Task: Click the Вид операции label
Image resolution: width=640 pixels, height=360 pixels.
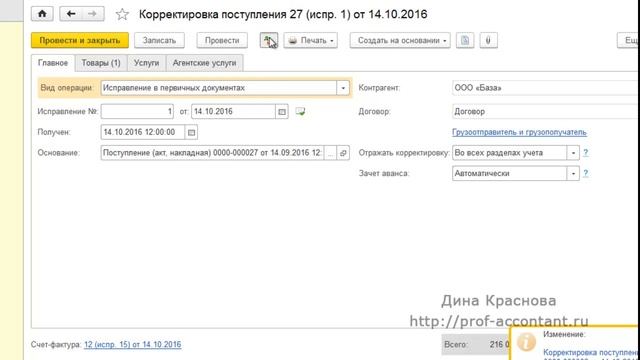Action: [x=67, y=88]
